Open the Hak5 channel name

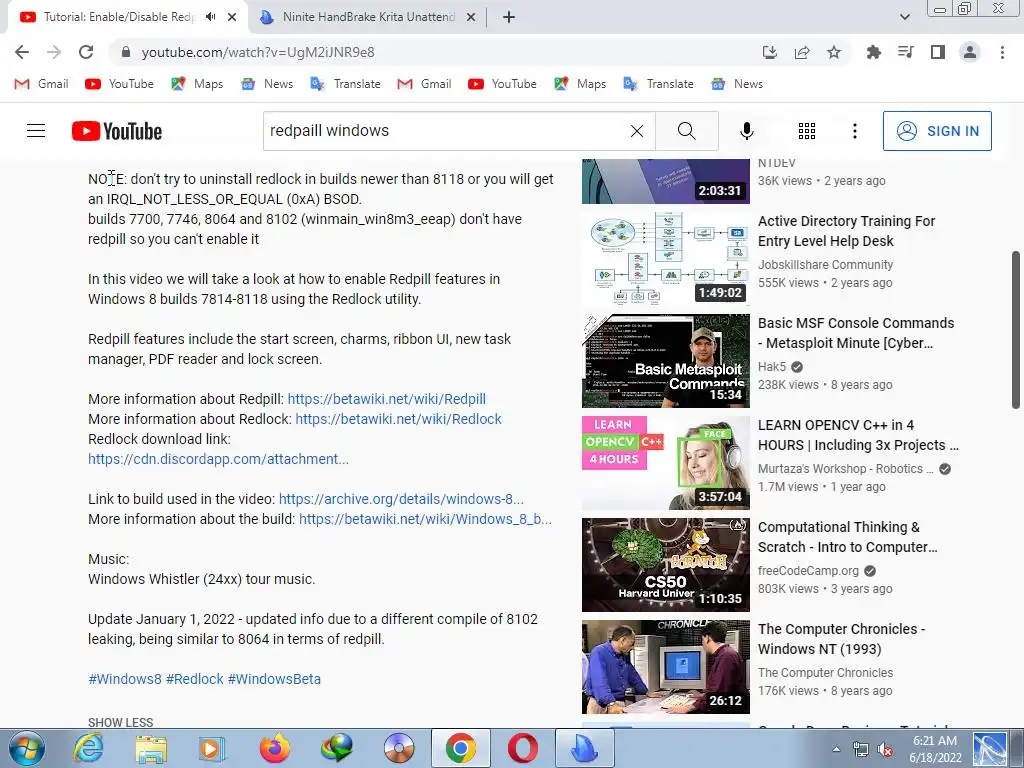[x=772, y=366]
